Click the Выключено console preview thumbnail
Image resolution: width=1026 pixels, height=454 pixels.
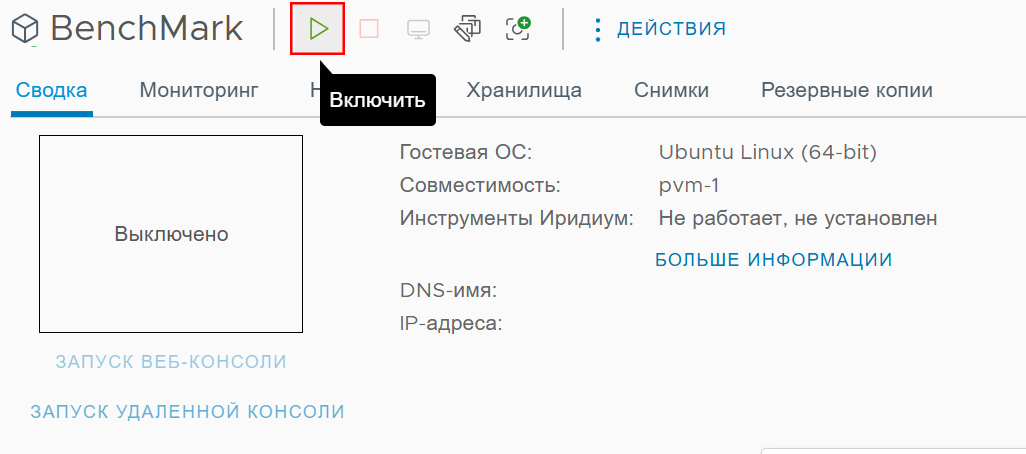(x=171, y=234)
